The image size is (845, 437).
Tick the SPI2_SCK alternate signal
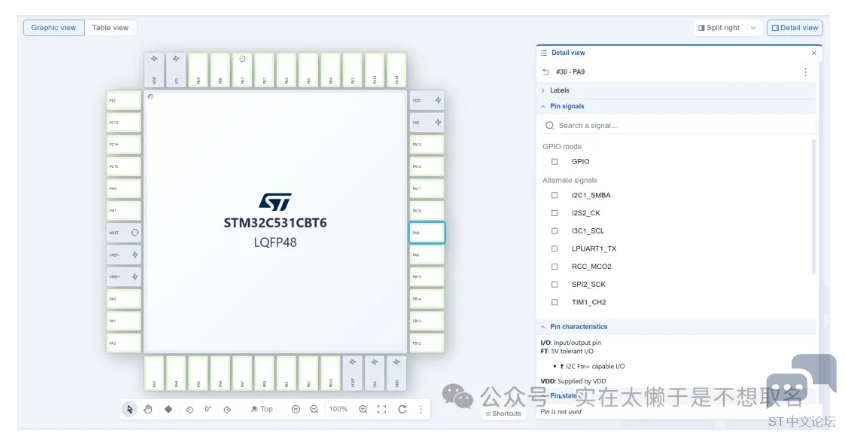(555, 284)
